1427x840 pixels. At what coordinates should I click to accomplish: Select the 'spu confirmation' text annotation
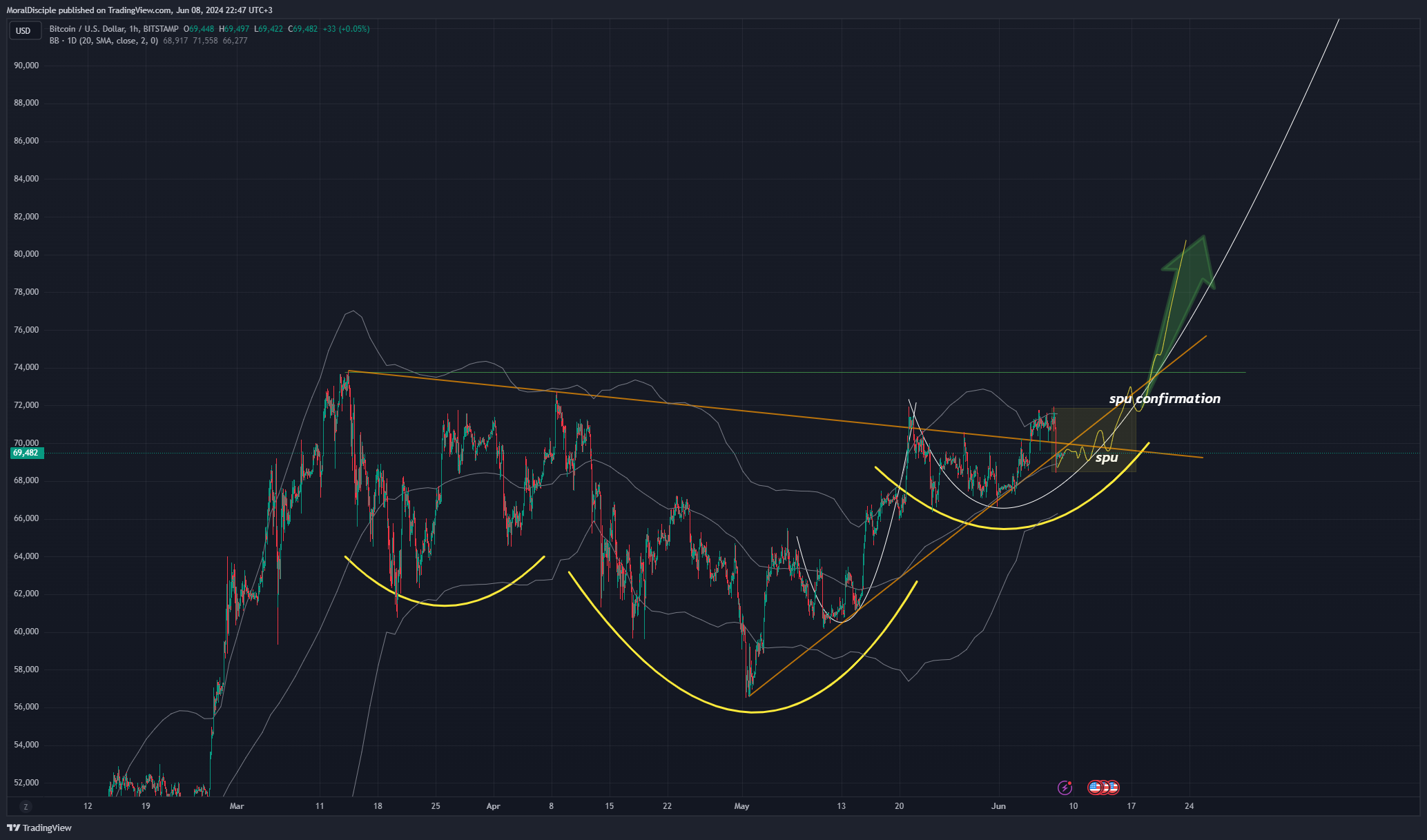[x=1165, y=398]
